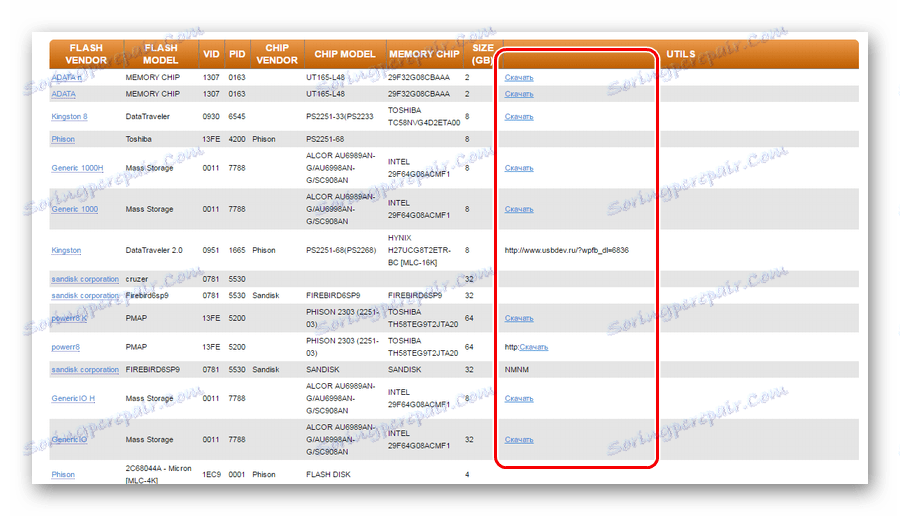Image resolution: width=900 pixels, height=516 pixels.
Task: Click Скачать in the Generic 1000 row
Action: click(x=519, y=209)
